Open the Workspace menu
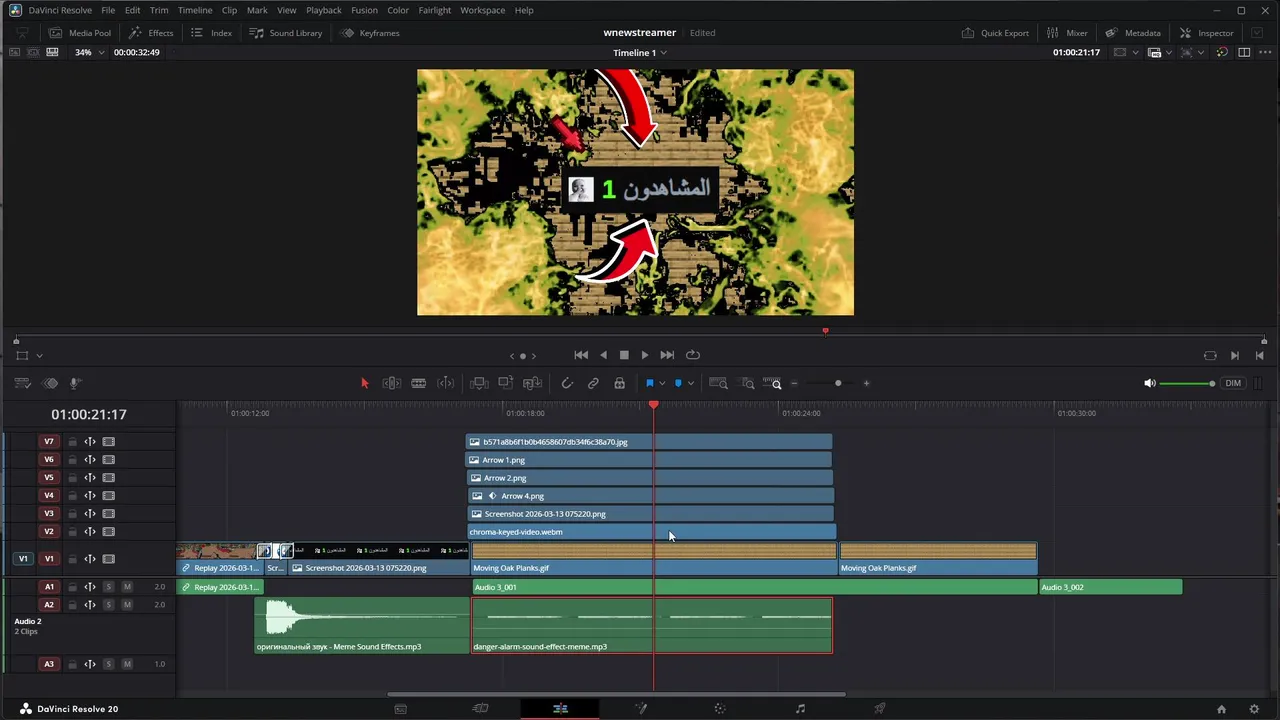Screen dimensions: 1280x720 pos(483,10)
